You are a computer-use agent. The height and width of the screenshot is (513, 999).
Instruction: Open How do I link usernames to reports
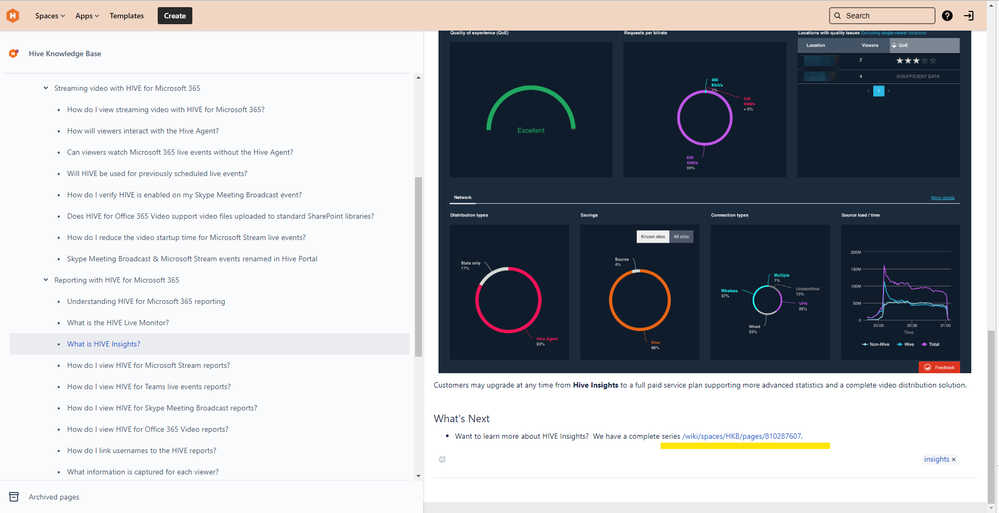pos(141,451)
